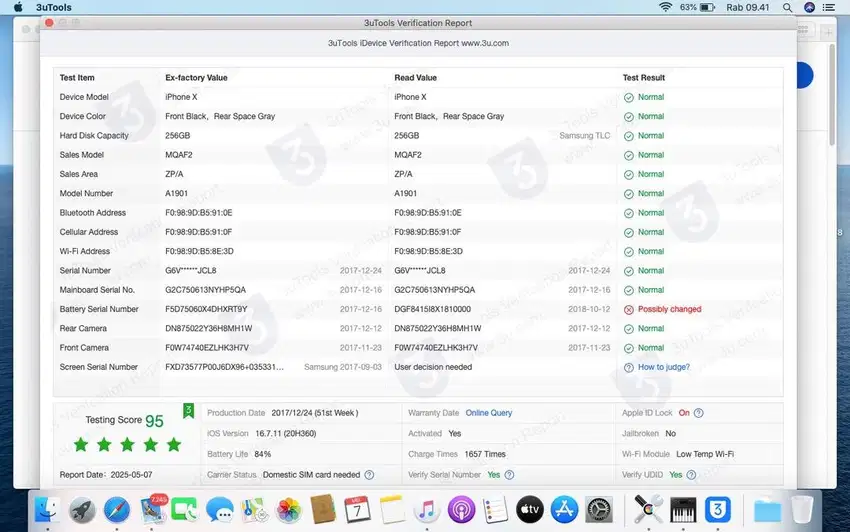Image resolution: width=850 pixels, height=532 pixels.
Task: Click the help icon next to Apple ID Lock
Action: (699, 413)
